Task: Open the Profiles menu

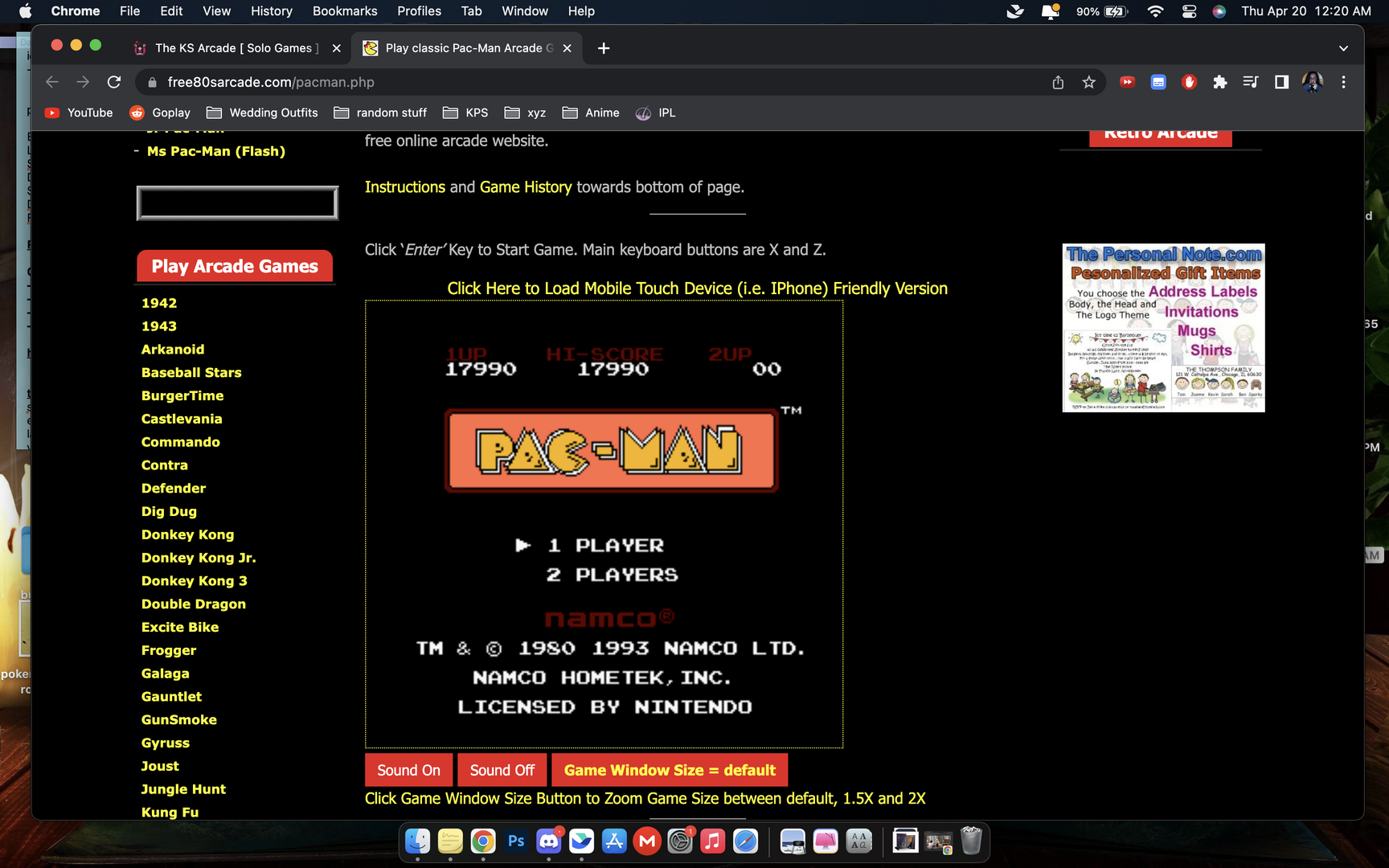Action: pos(419,11)
